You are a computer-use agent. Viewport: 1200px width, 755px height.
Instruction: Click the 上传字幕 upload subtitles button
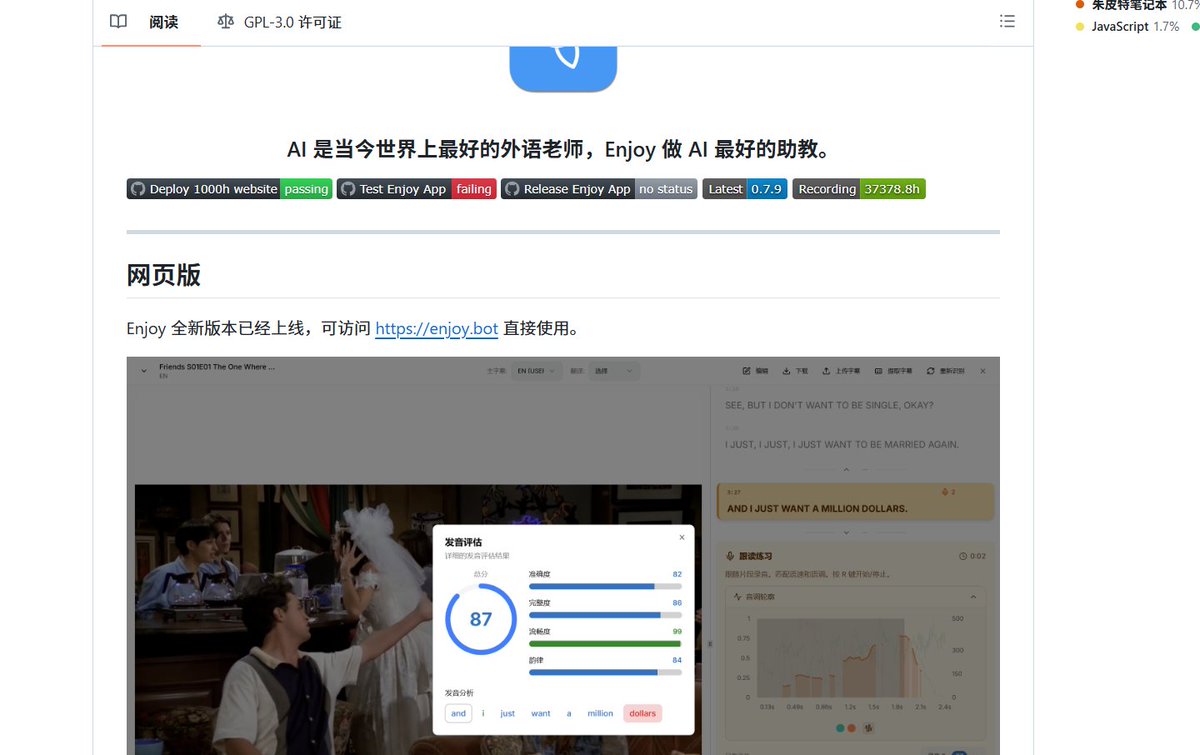(841, 371)
